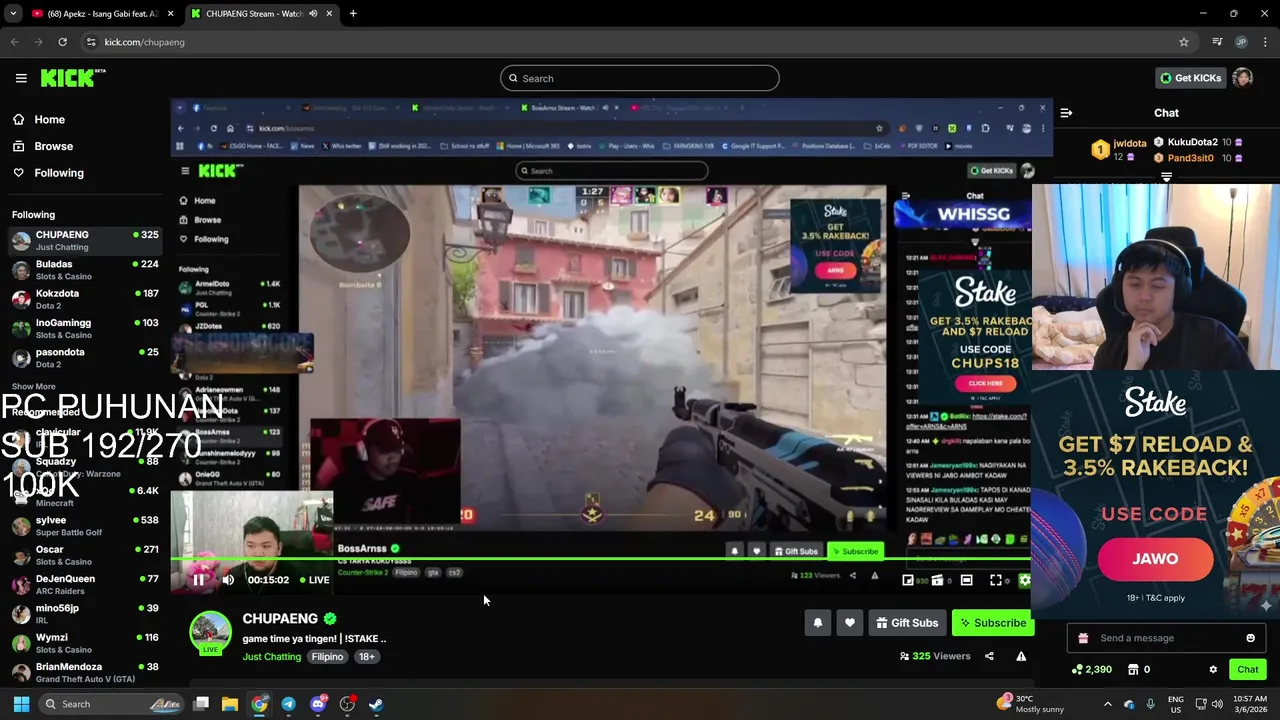Follow CHUPAENG with heart button
The image size is (1280, 720).
tap(850, 623)
